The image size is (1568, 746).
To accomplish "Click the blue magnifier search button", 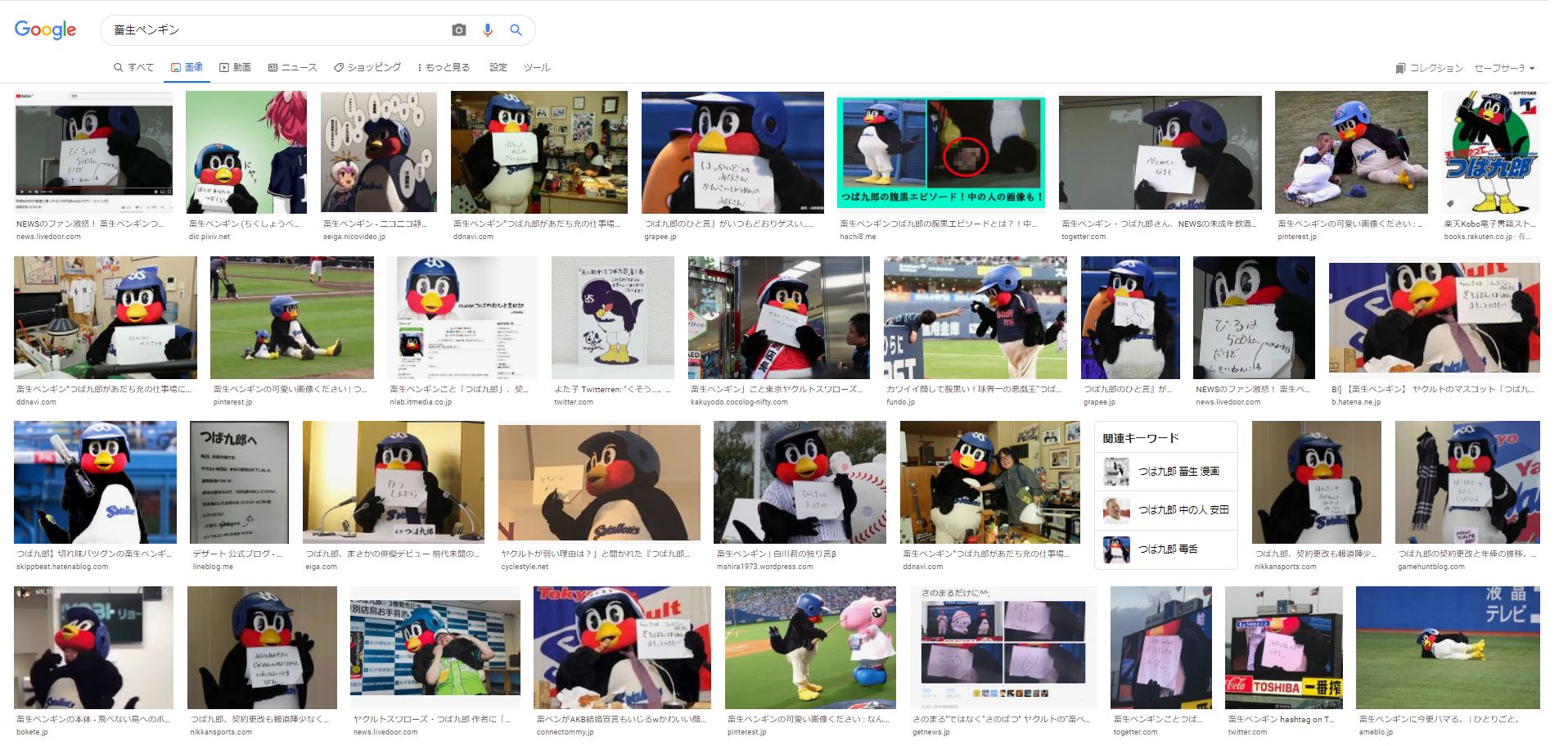I will click(516, 30).
